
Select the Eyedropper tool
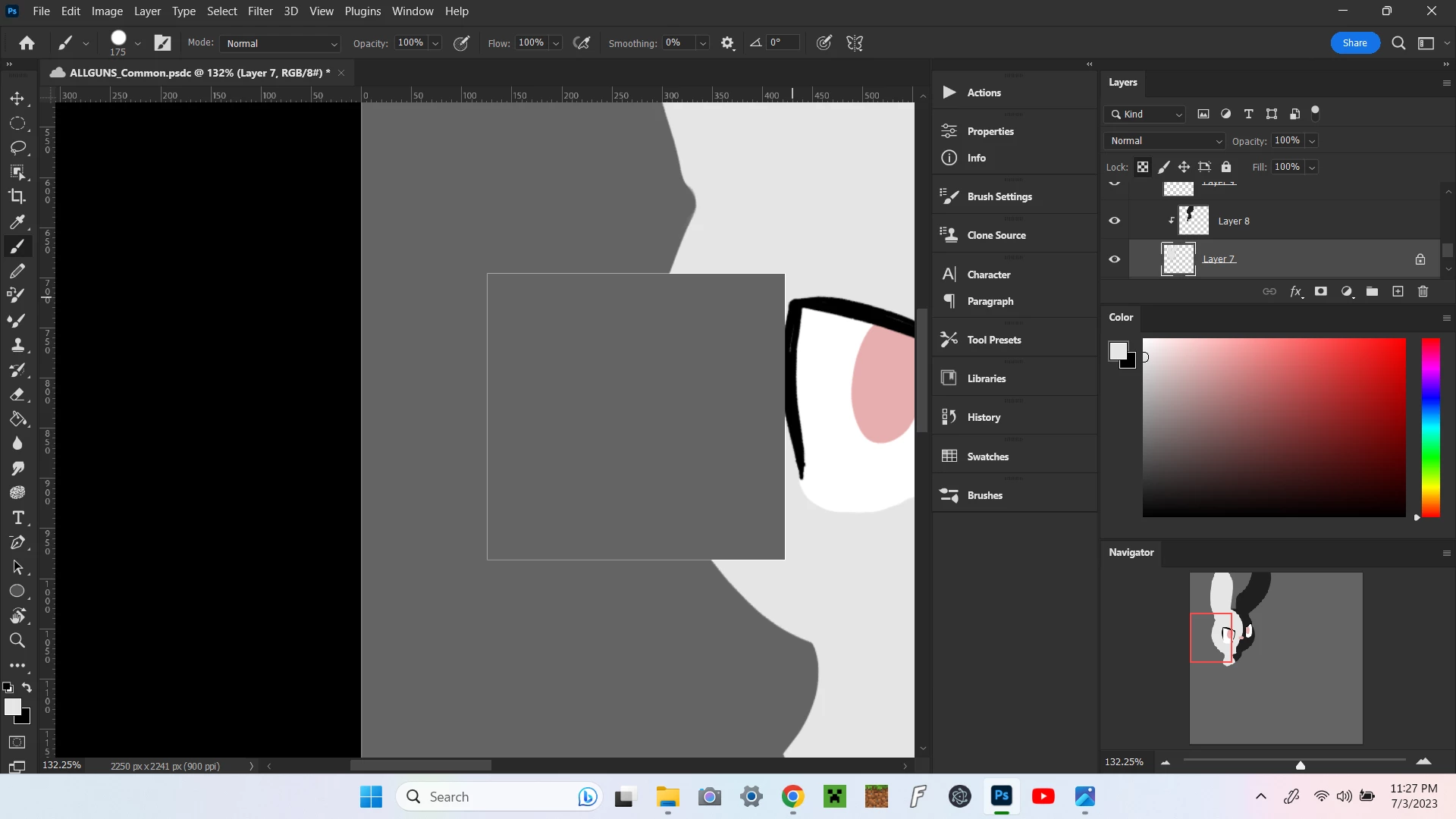(17, 221)
